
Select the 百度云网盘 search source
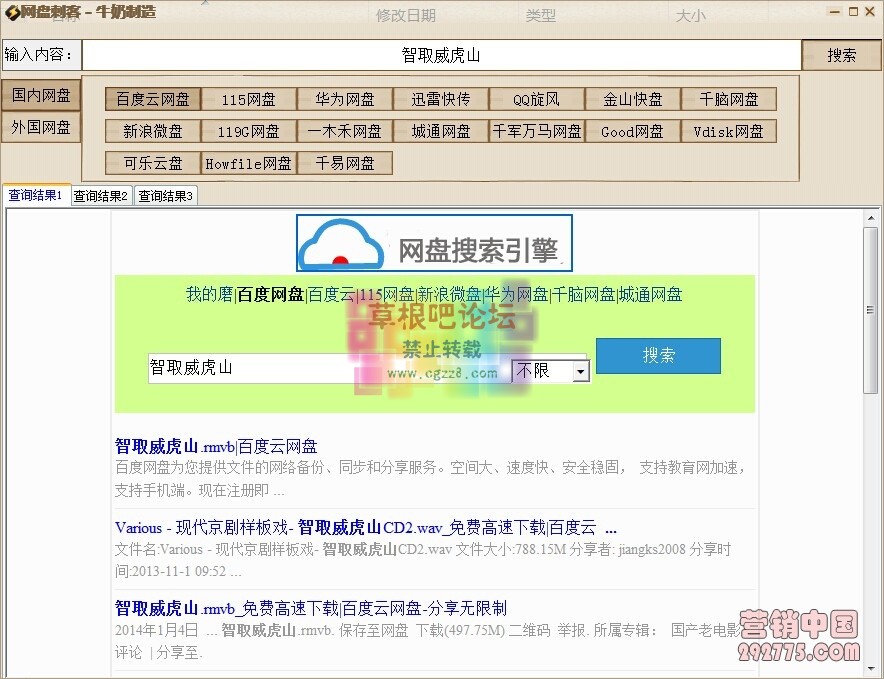pos(152,99)
